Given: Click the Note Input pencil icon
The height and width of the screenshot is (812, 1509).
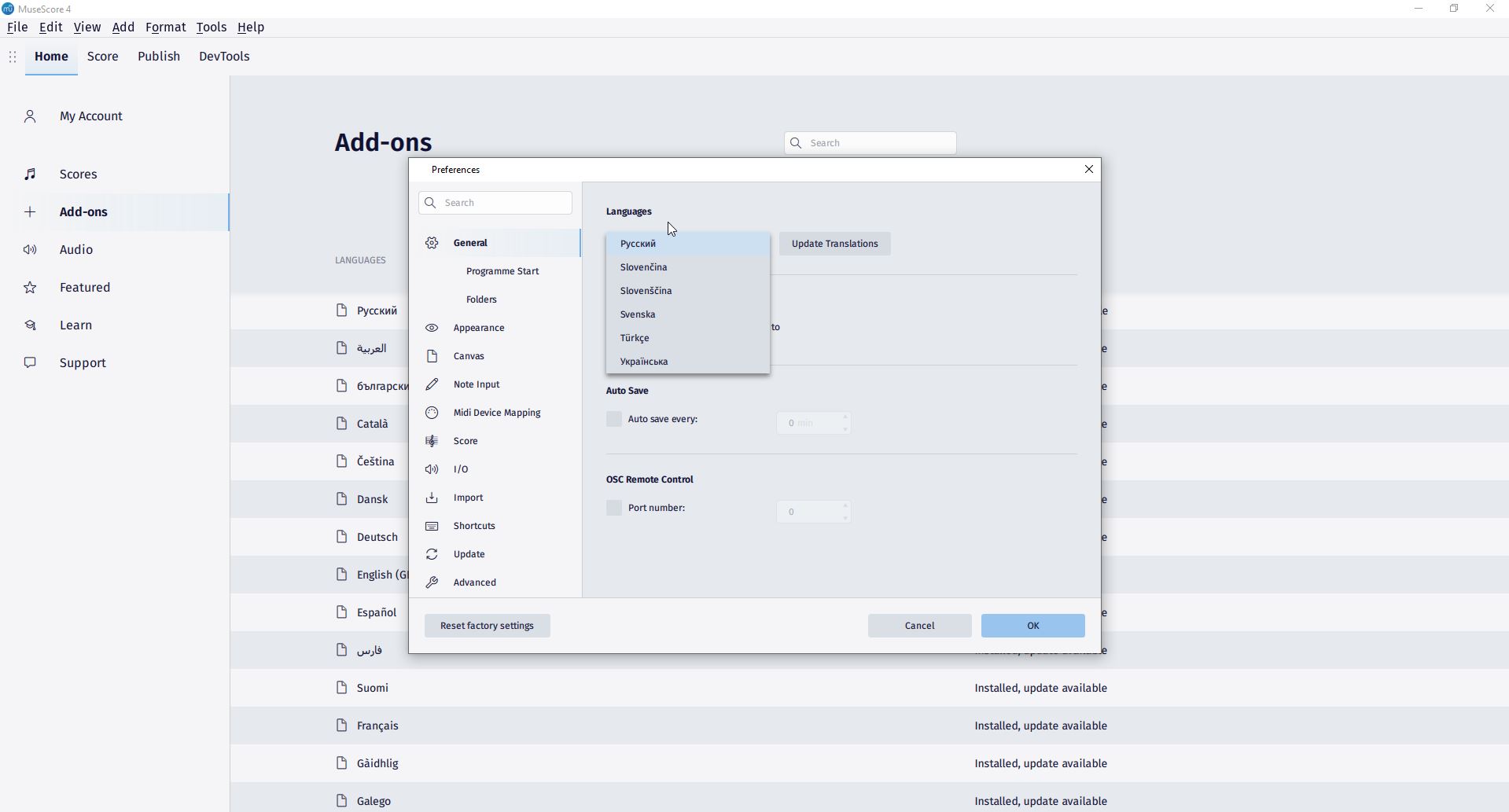Looking at the screenshot, I should (x=432, y=384).
